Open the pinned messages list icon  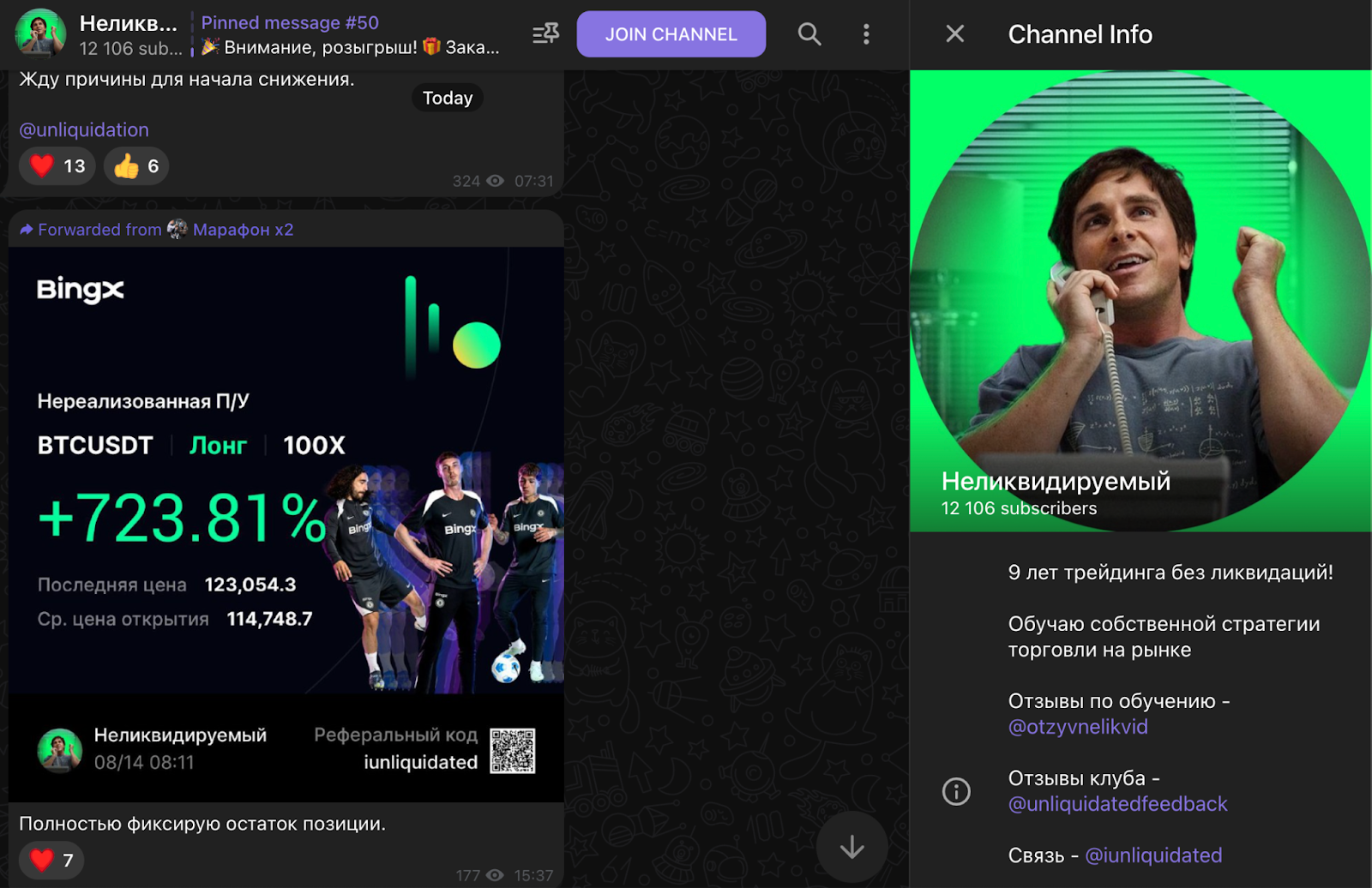click(545, 34)
